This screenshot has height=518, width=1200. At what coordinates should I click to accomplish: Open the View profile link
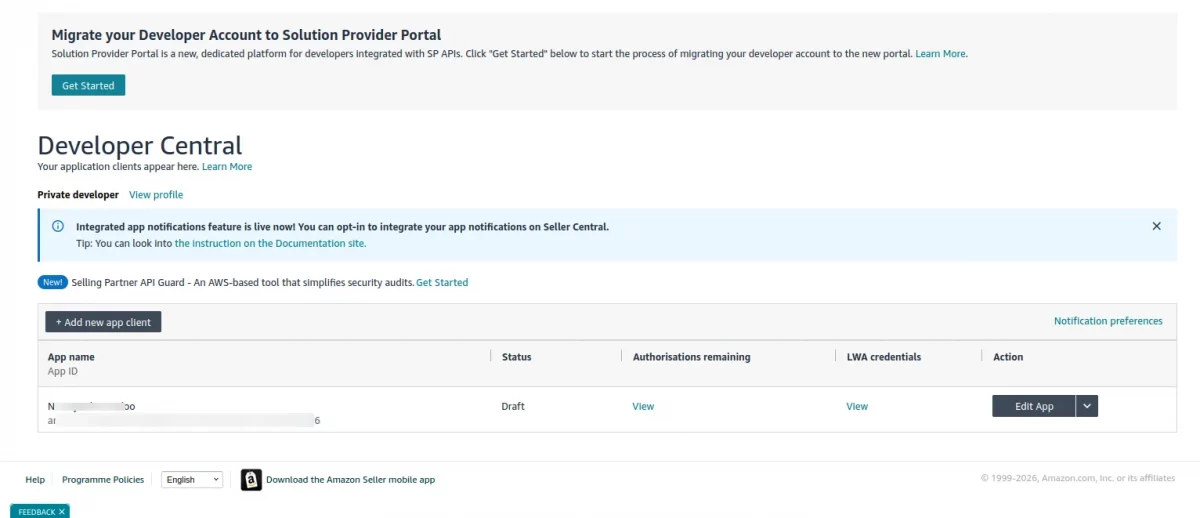[156, 195]
